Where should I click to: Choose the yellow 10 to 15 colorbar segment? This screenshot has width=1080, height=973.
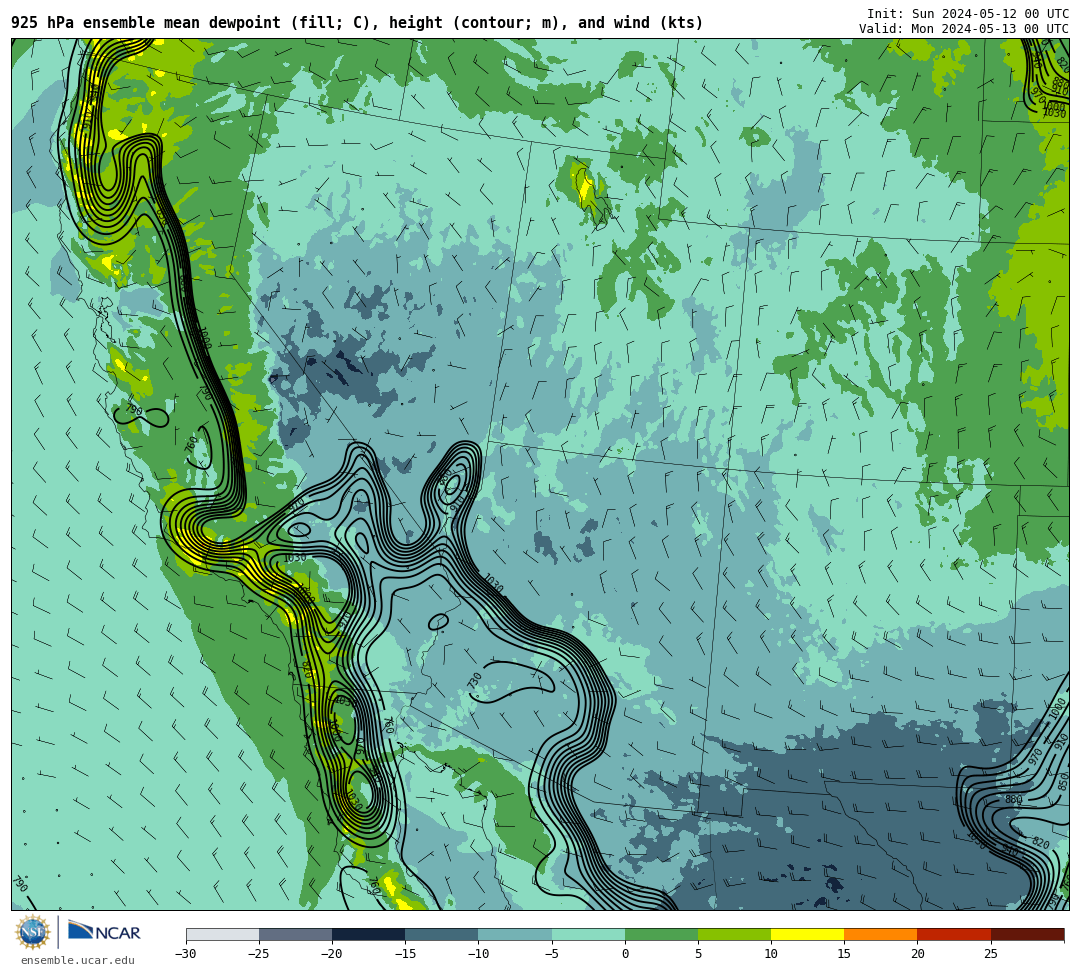808,934
